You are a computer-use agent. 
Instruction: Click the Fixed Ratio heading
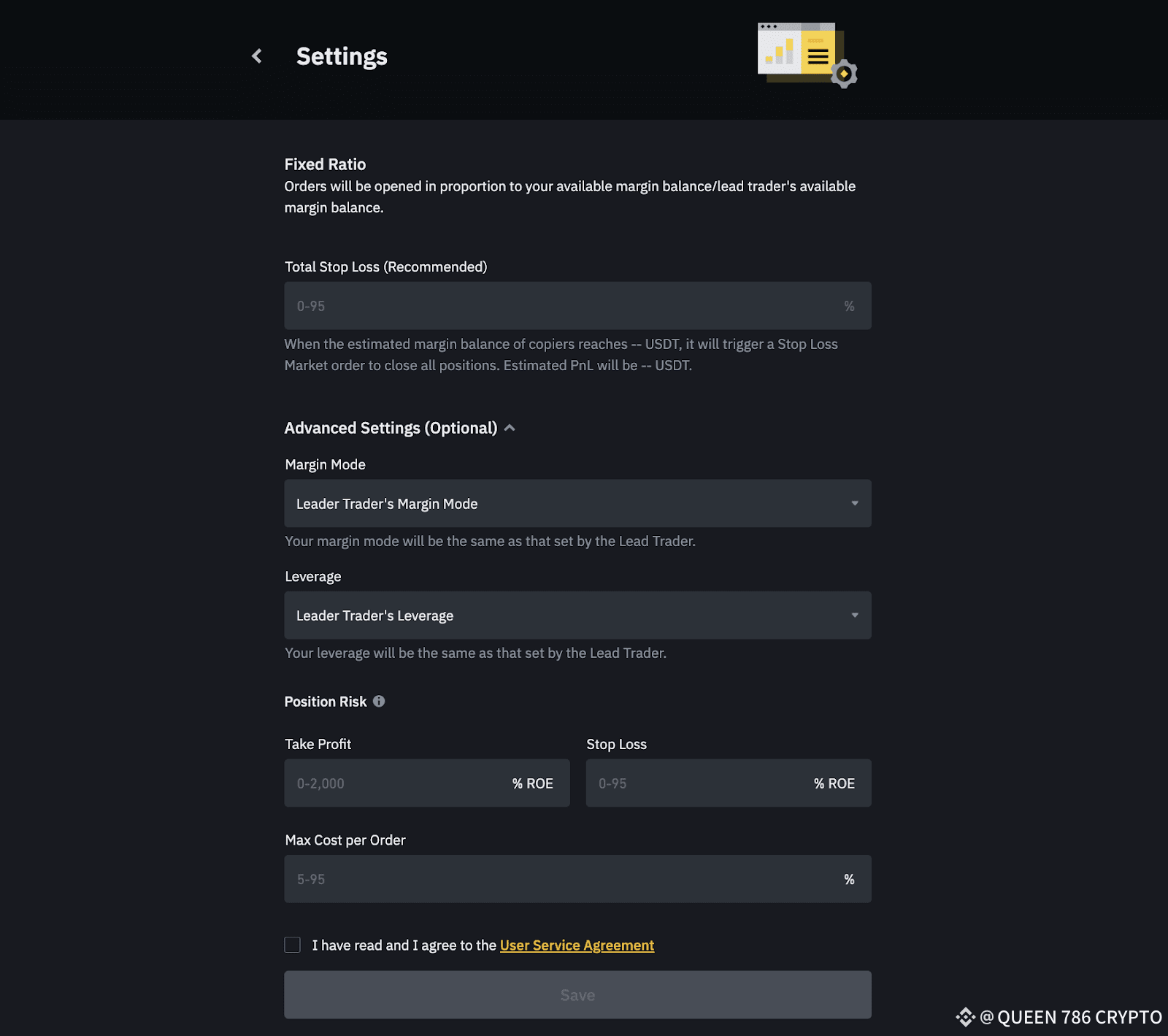pos(325,164)
